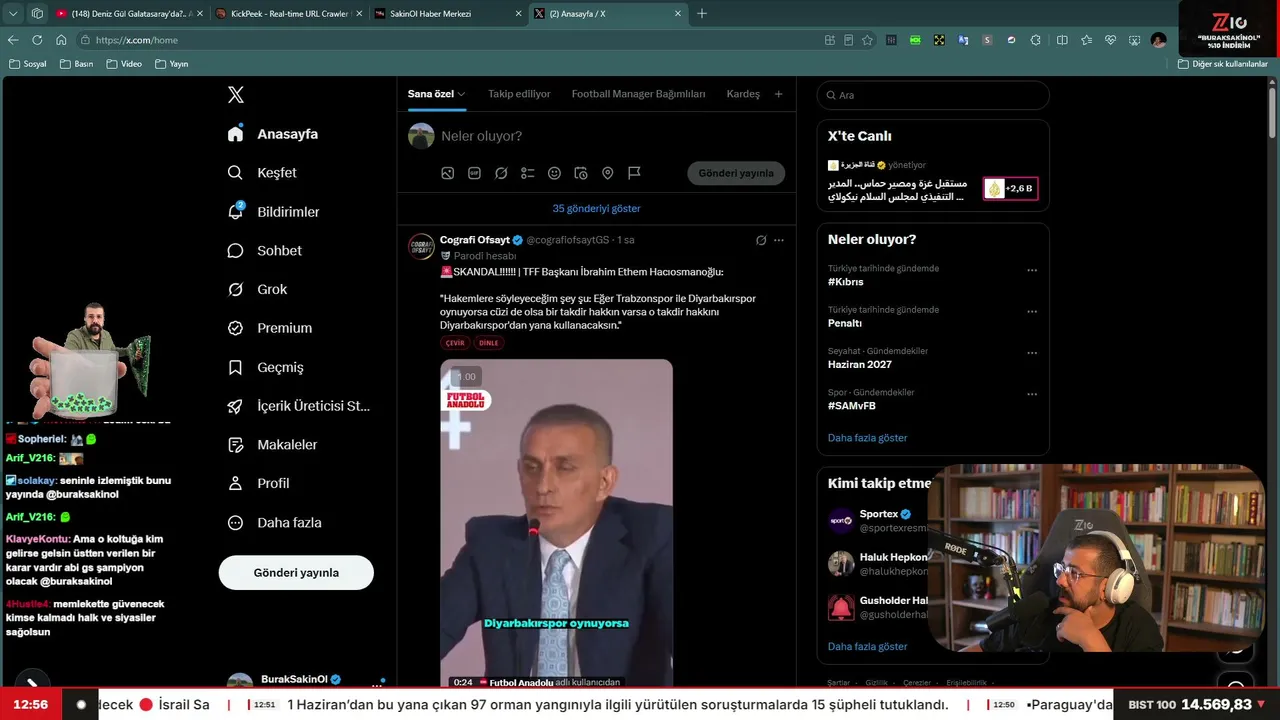Click the Ara search field on X
The height and width of the screenshot is (720, 1280).
933,95
